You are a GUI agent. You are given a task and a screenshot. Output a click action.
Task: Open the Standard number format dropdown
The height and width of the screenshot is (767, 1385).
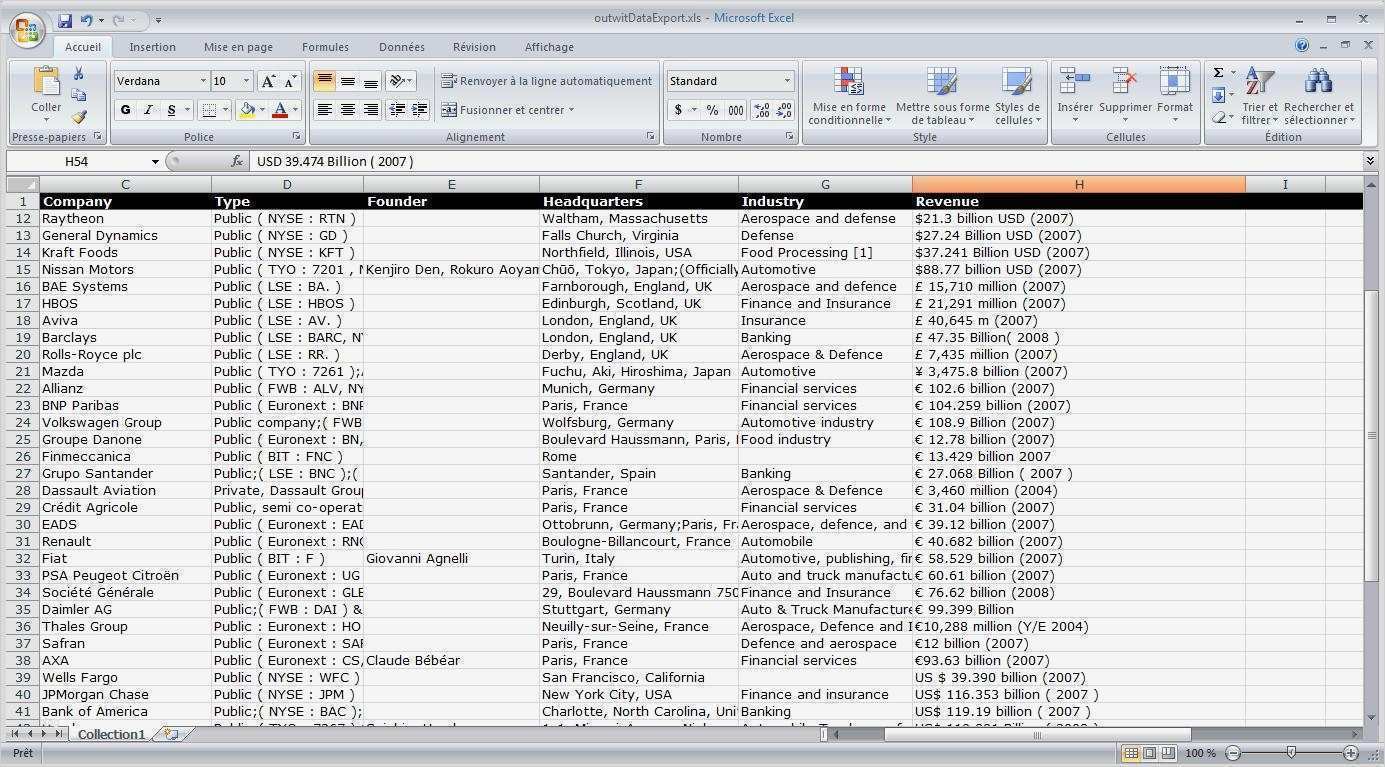click(787, 81)
